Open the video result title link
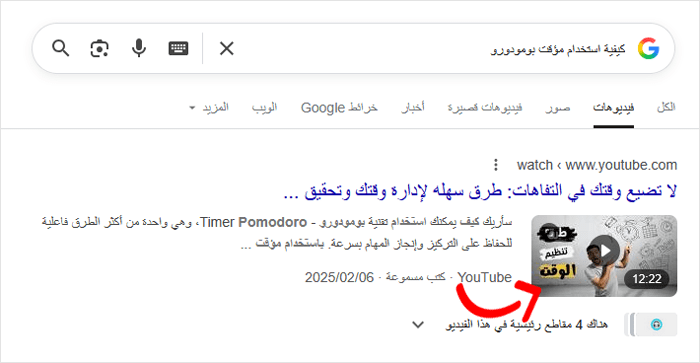The height and width of the screenshot is (363, 700). click(480, 191)
